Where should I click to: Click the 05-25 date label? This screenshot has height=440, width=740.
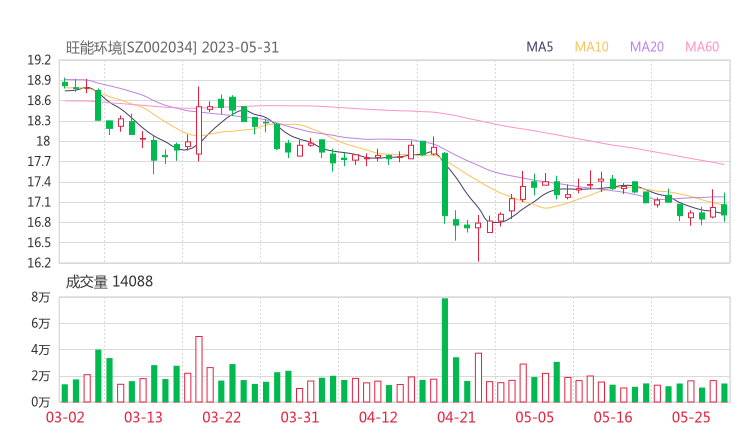click(x=691, y=417)
